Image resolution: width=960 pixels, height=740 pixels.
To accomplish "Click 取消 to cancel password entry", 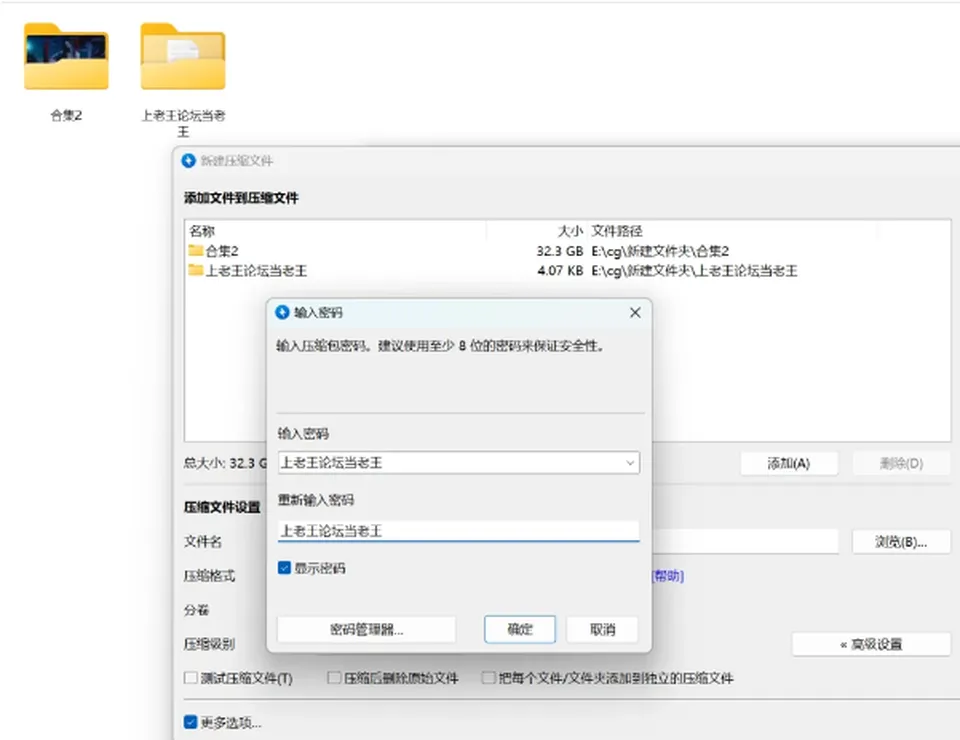I will click(x=602, y=629).
